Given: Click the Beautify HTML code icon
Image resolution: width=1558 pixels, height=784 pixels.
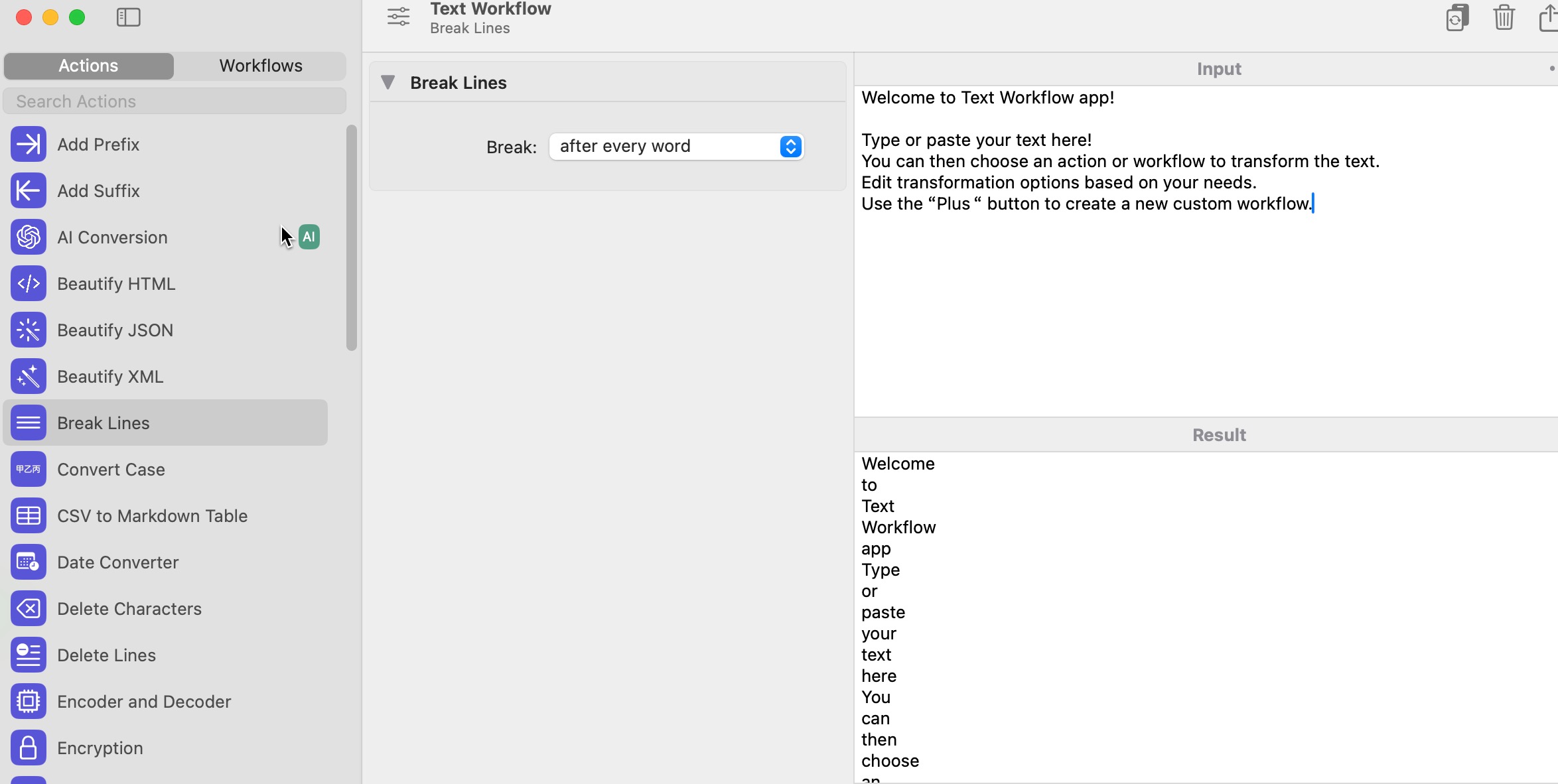Looking at the screenshot, I should [29, 283].
